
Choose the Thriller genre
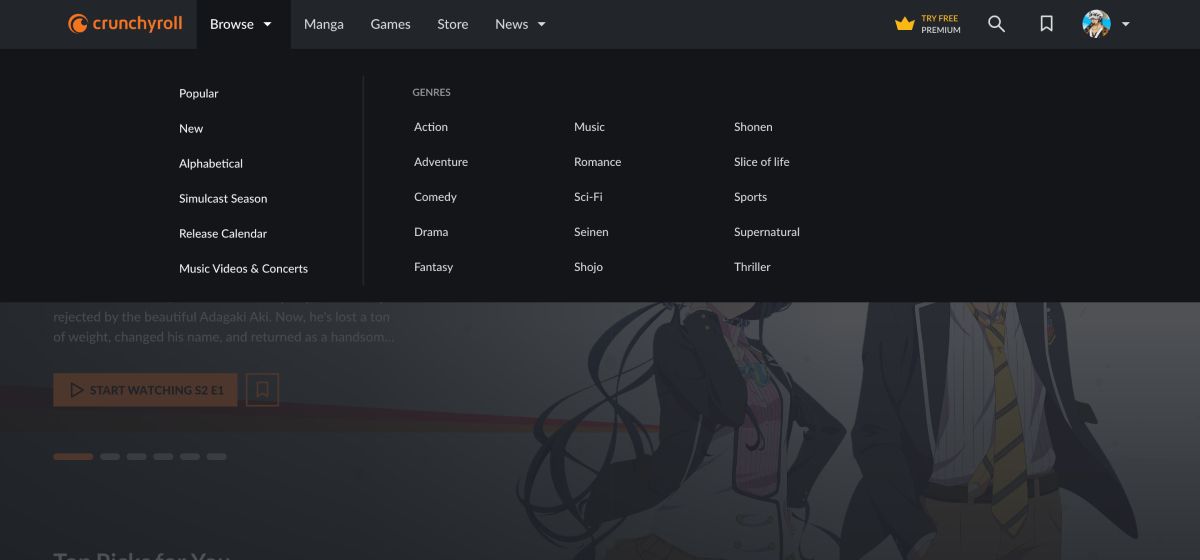click(752, 267)
